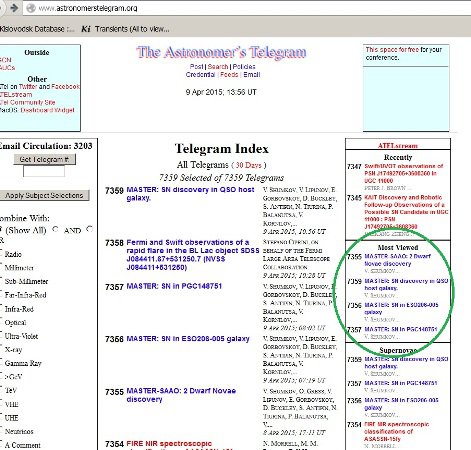Click the VHE subject label

click(x=12, y=404)
